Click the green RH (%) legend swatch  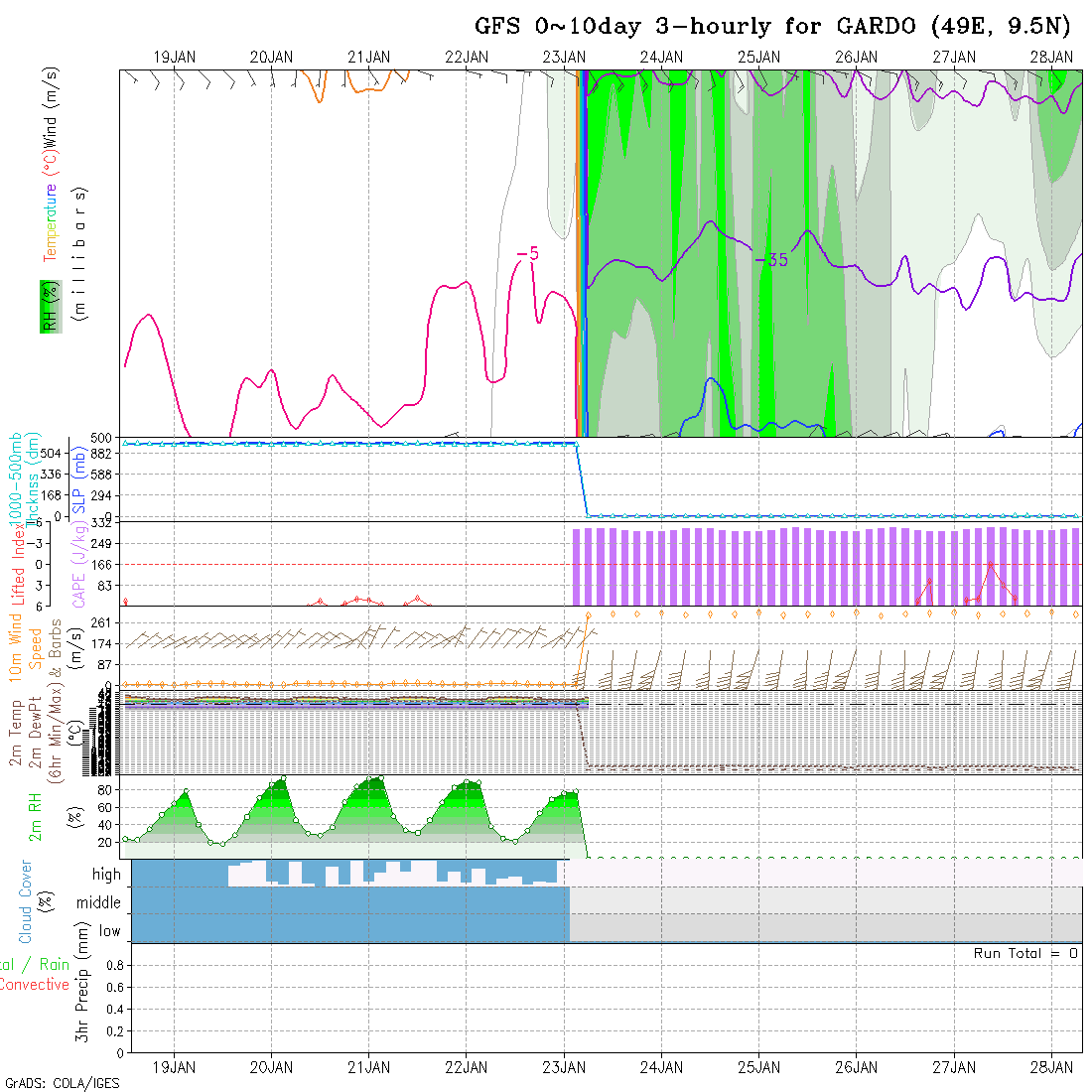tap(47, 306)
